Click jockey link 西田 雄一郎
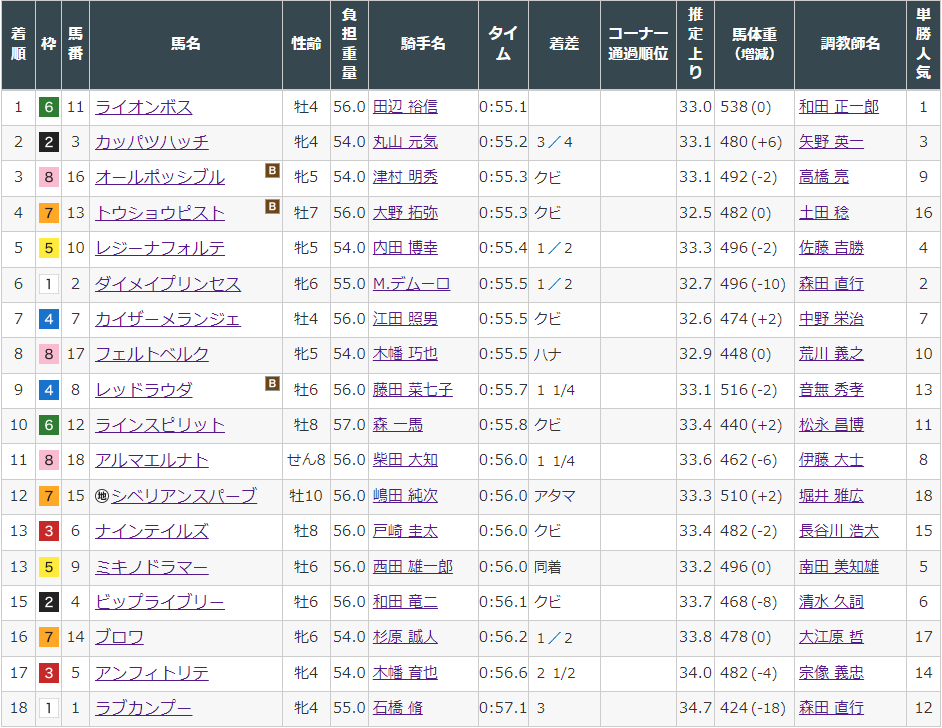Viewport: 942px width, 728px height. 413,566
